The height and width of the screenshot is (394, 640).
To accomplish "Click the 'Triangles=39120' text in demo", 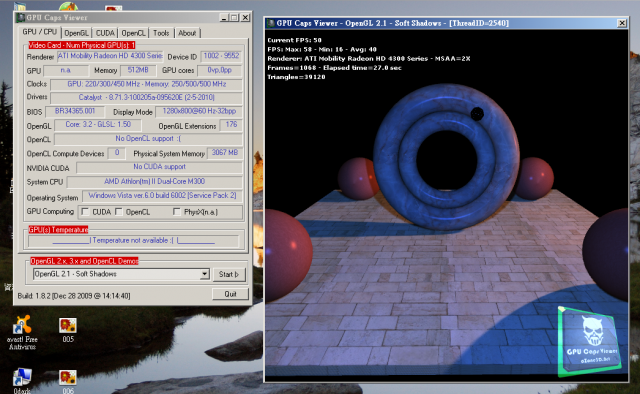I will click(x=296, y=77).
